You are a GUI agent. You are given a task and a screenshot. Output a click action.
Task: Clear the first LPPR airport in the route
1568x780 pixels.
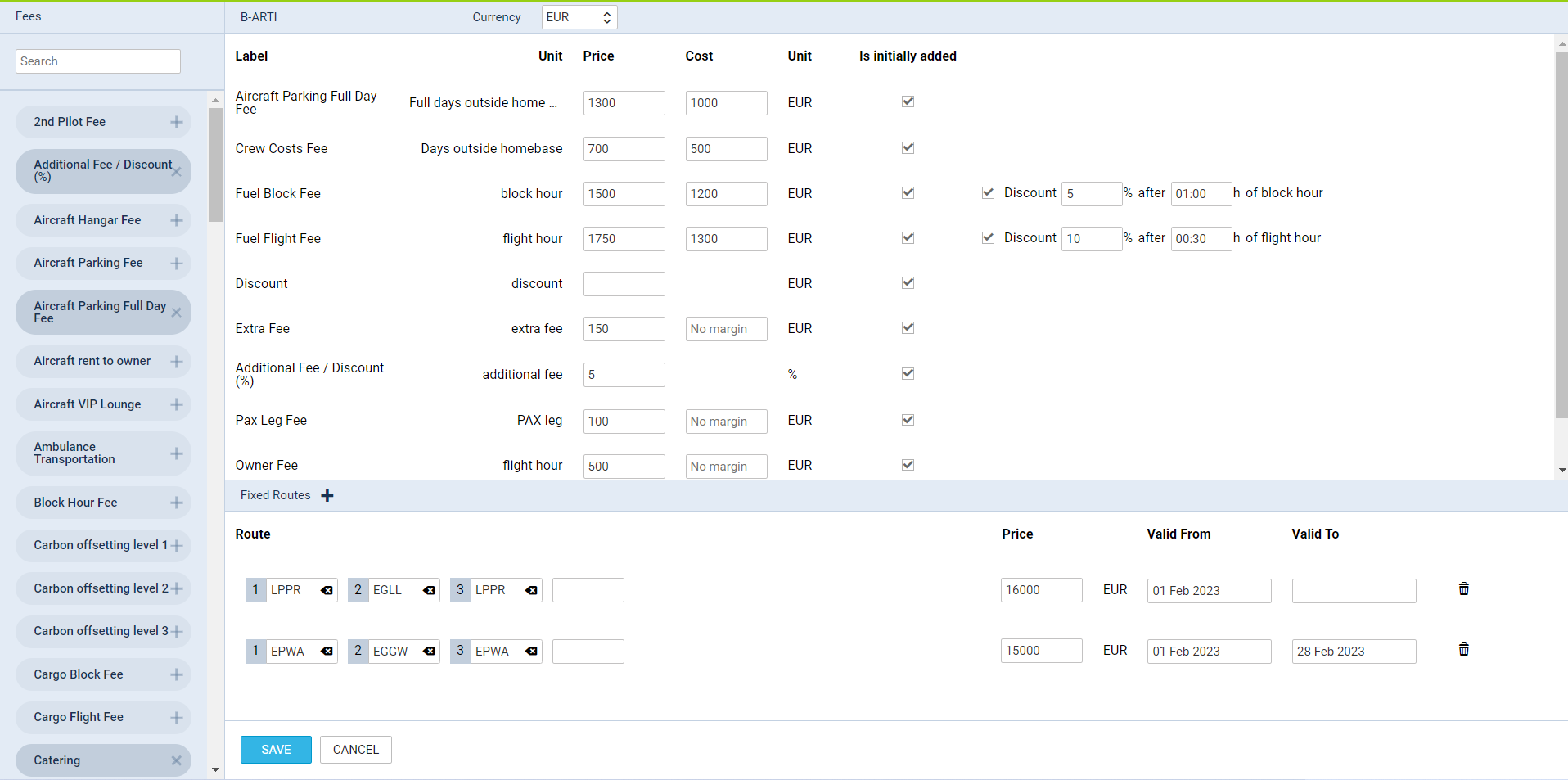(327, 590)
